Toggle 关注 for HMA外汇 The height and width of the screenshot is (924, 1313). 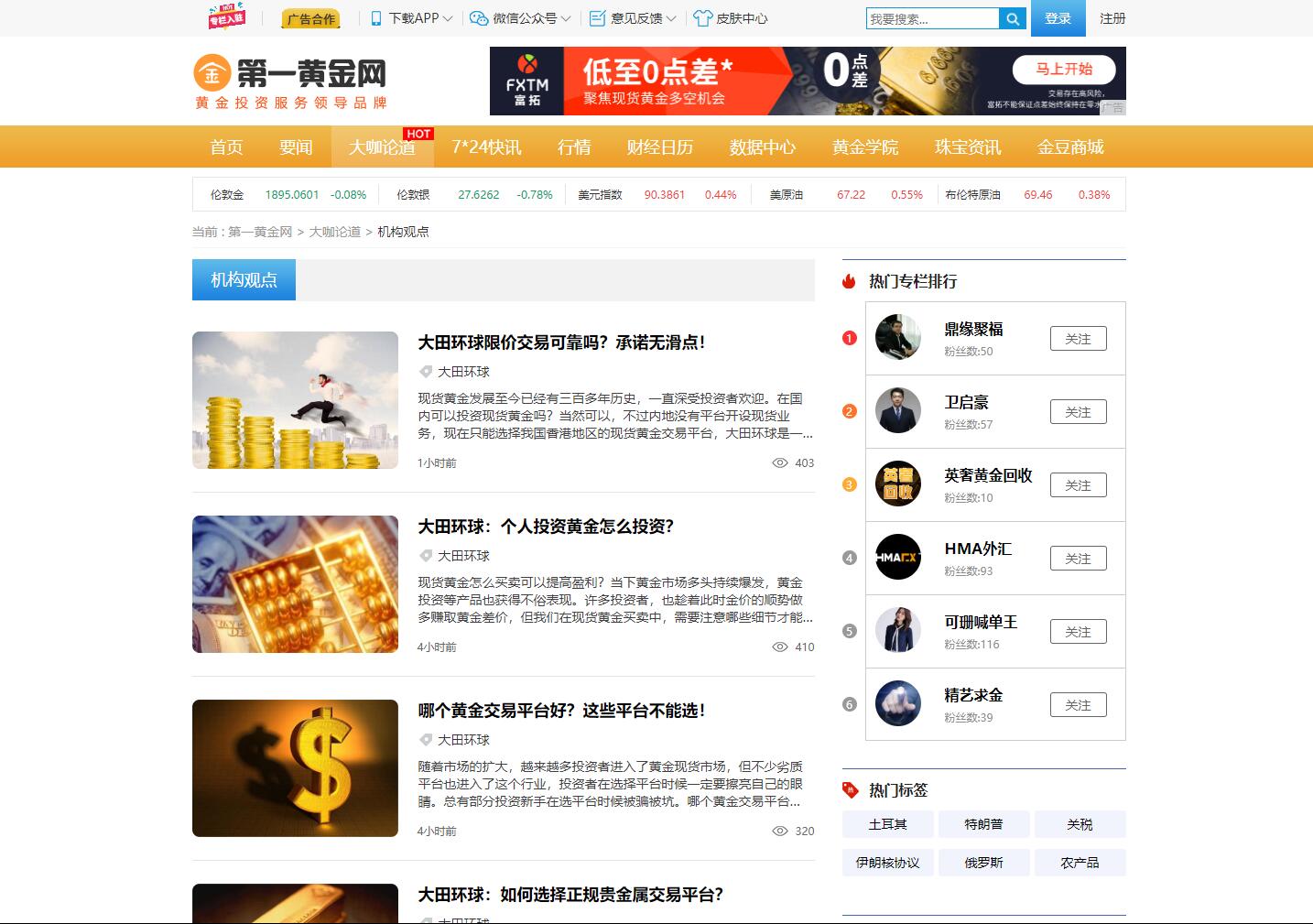[1078, 559]
